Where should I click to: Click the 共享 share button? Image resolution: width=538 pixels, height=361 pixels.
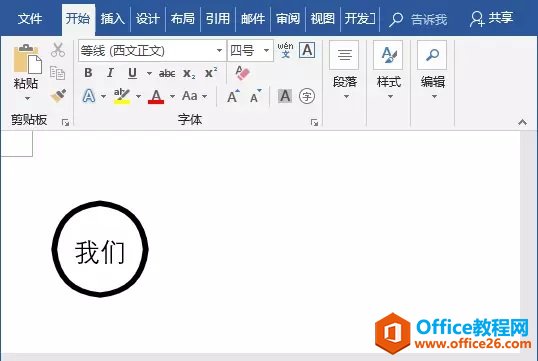(x=491, y=18)
